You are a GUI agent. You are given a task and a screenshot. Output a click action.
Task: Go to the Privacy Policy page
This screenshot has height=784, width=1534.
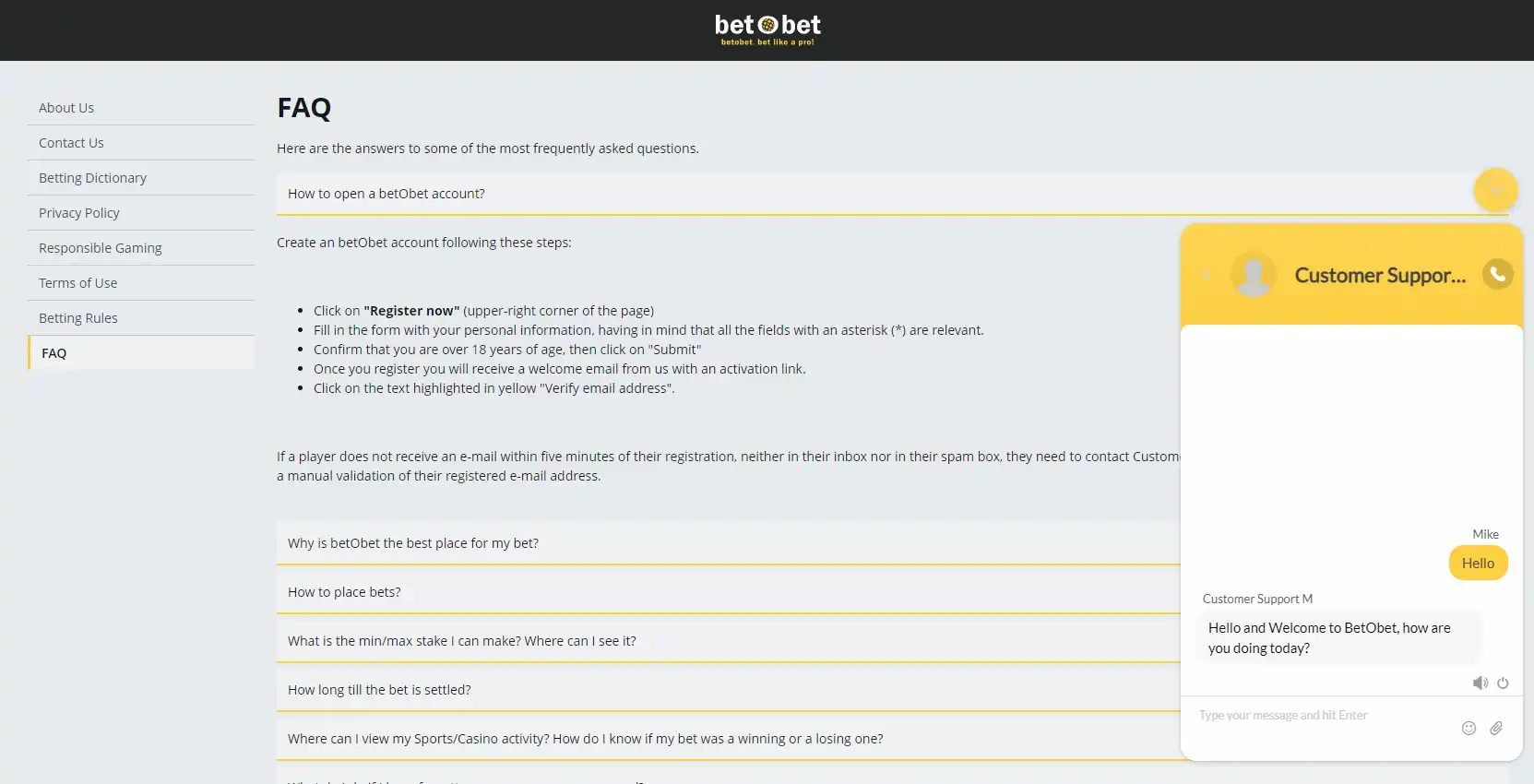click(79, 213)
